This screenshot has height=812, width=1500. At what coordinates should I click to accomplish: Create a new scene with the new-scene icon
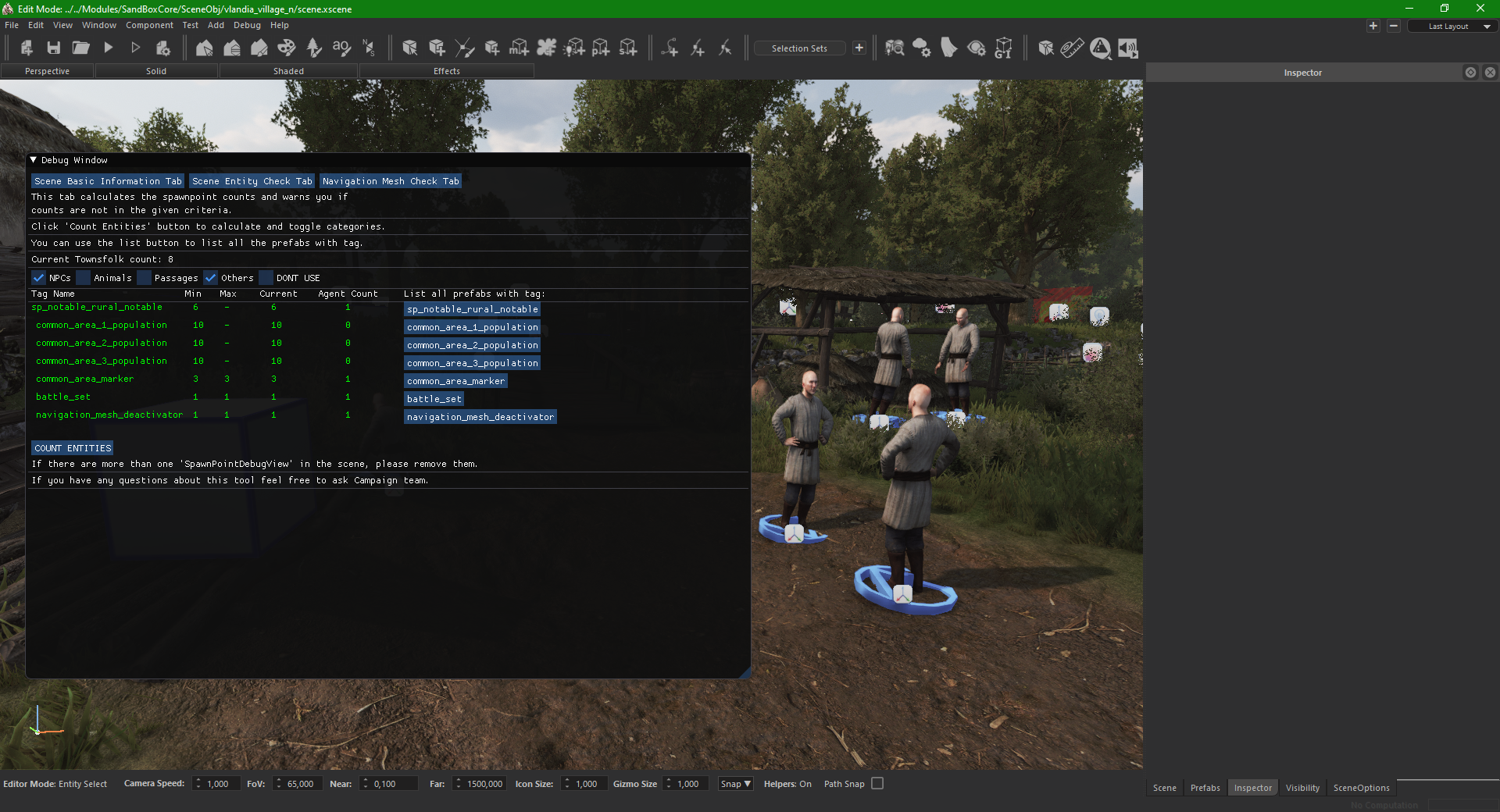pyautogui.click(x=26, y=48)
